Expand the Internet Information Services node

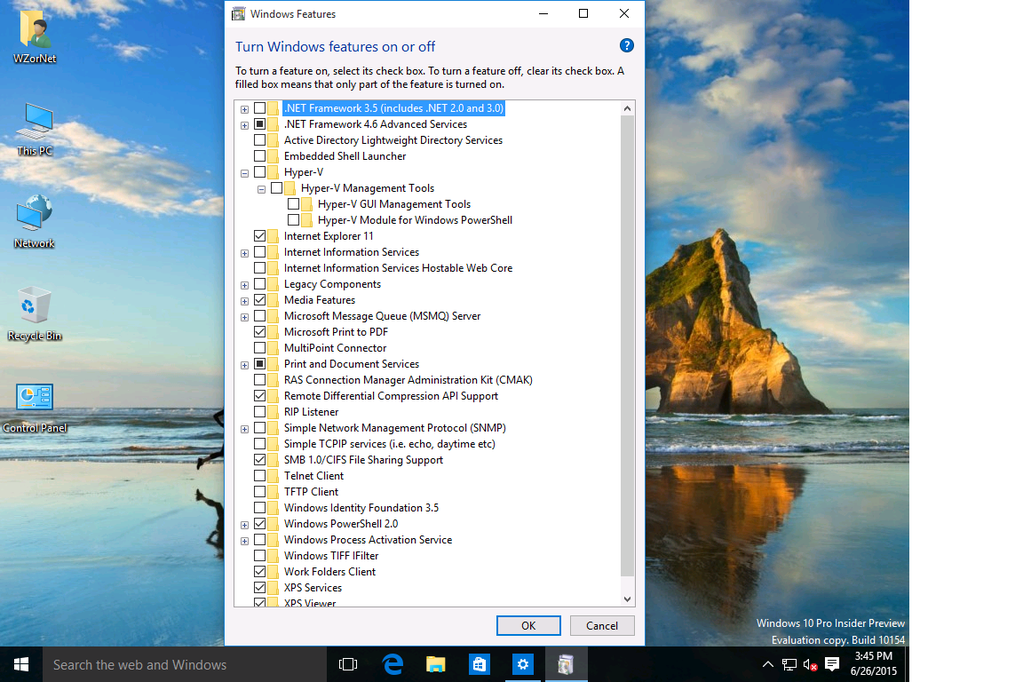pyautogui.click(x=245, y=253)
